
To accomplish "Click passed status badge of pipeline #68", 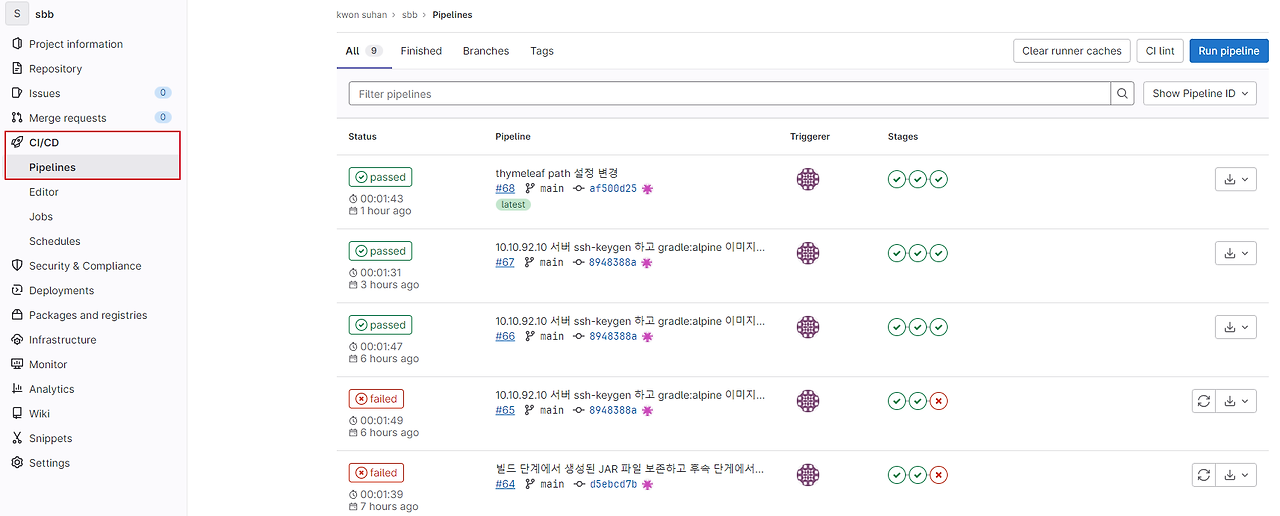I will coord(380,177).
